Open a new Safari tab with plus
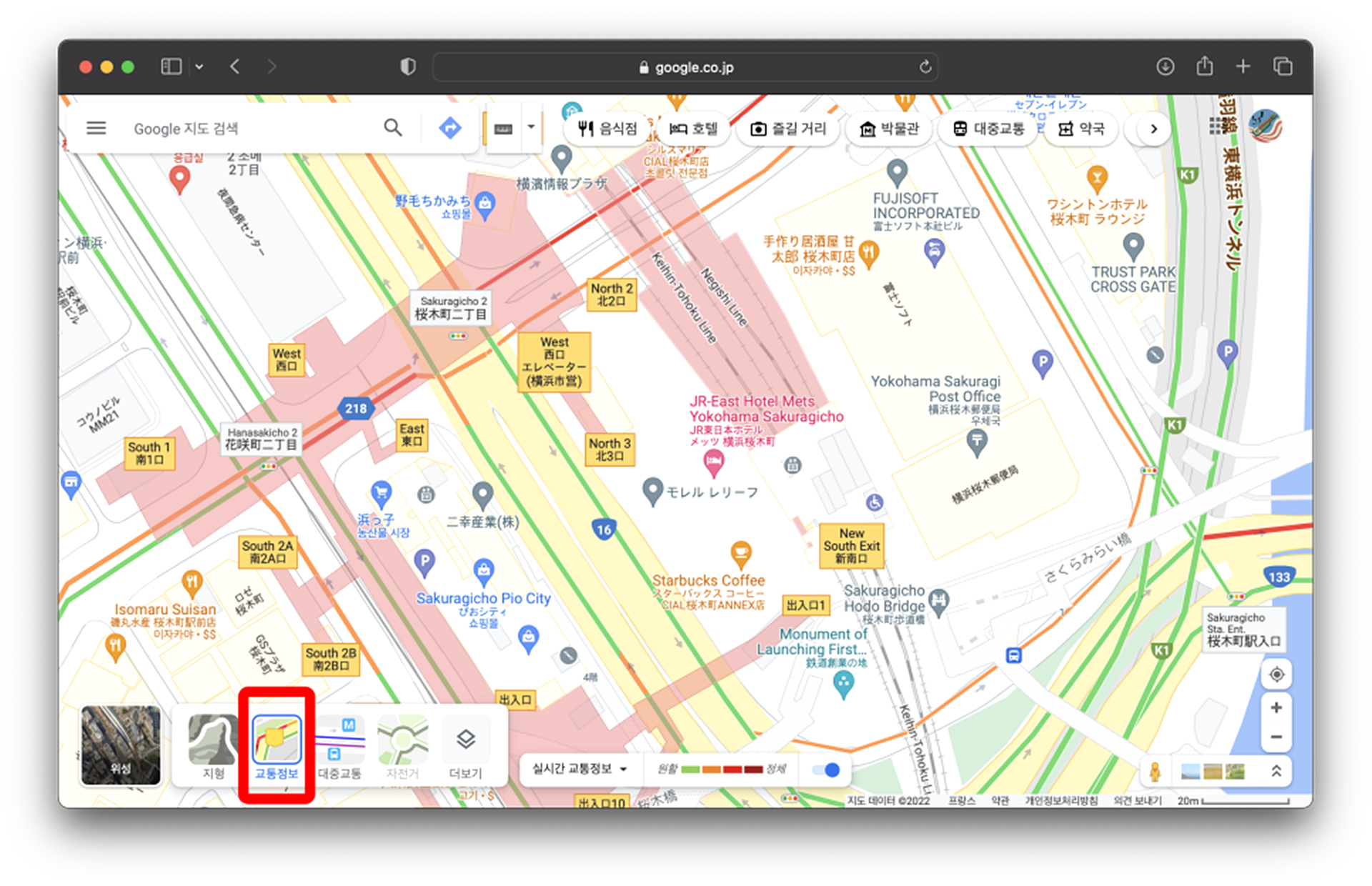 [x=1243, y=66]
